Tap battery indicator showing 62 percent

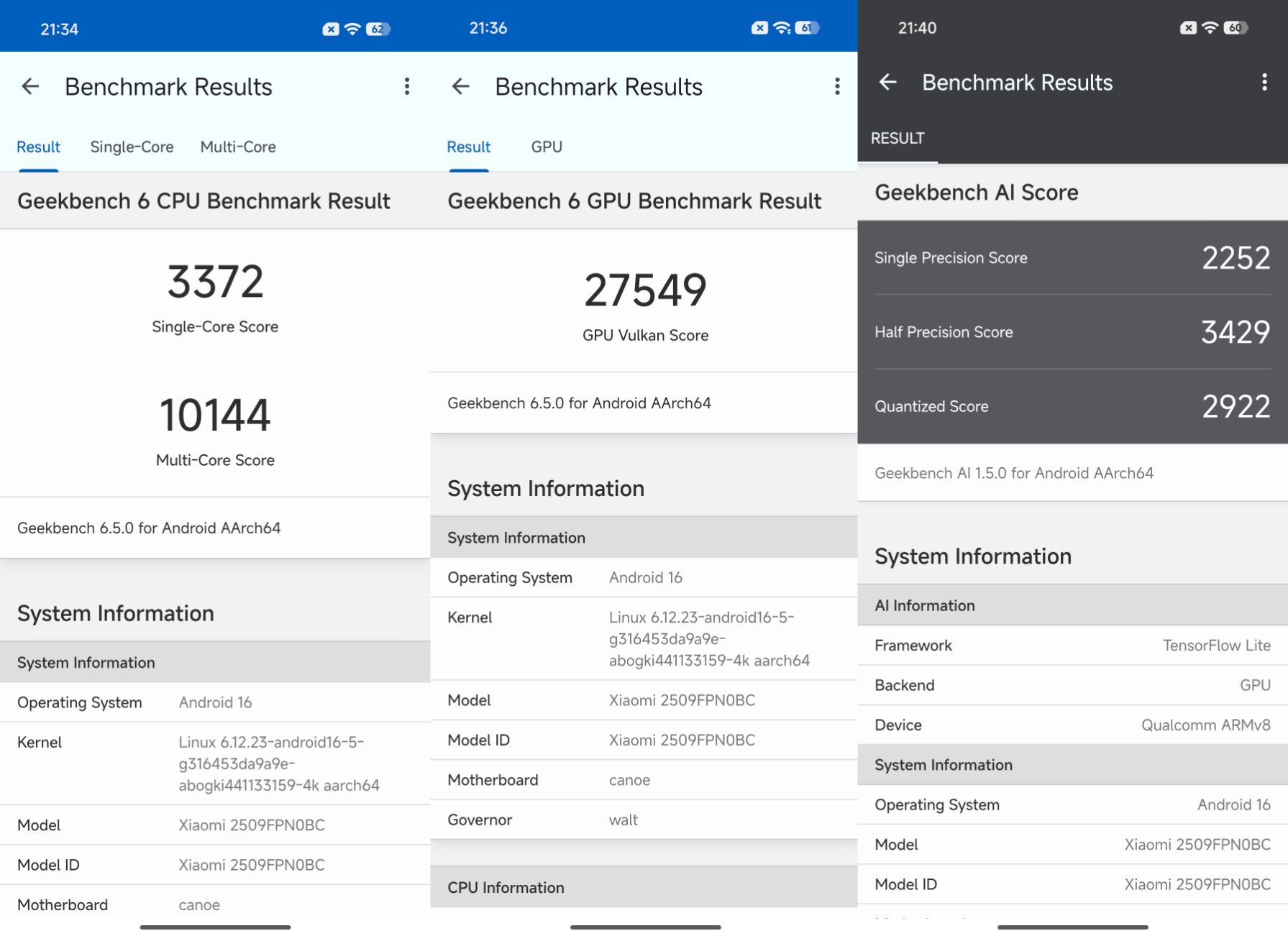click(378, 29)
